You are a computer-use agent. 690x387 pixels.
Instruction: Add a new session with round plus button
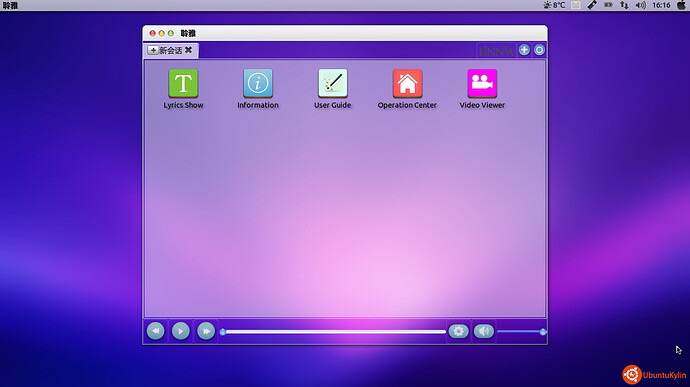[x=524, y=50]
